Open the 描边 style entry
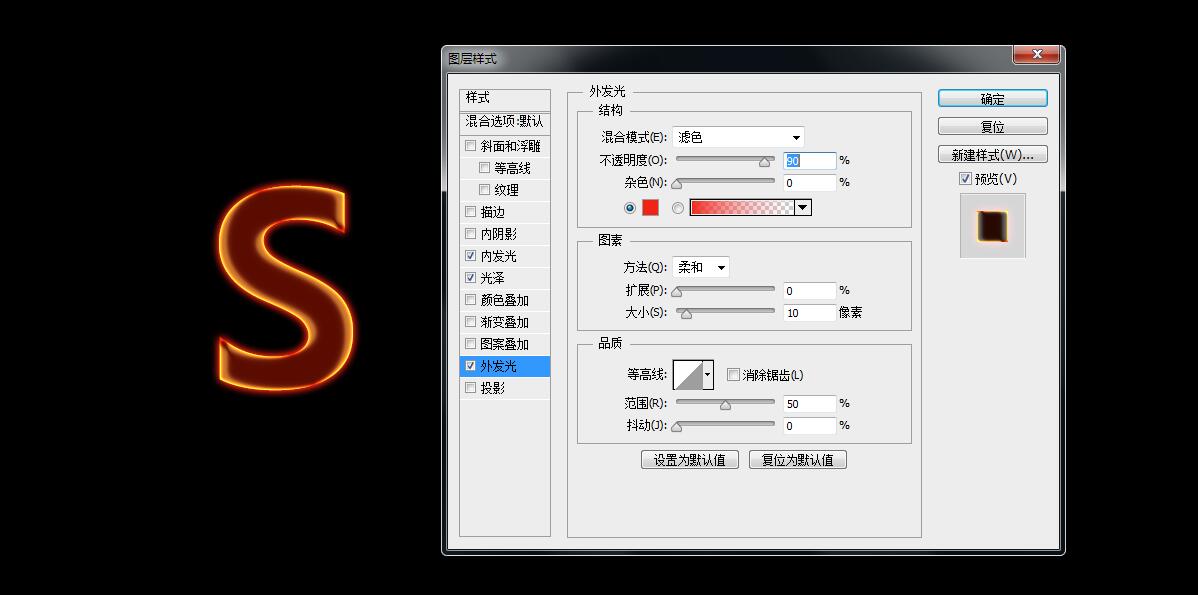 (x=492, y=212)
